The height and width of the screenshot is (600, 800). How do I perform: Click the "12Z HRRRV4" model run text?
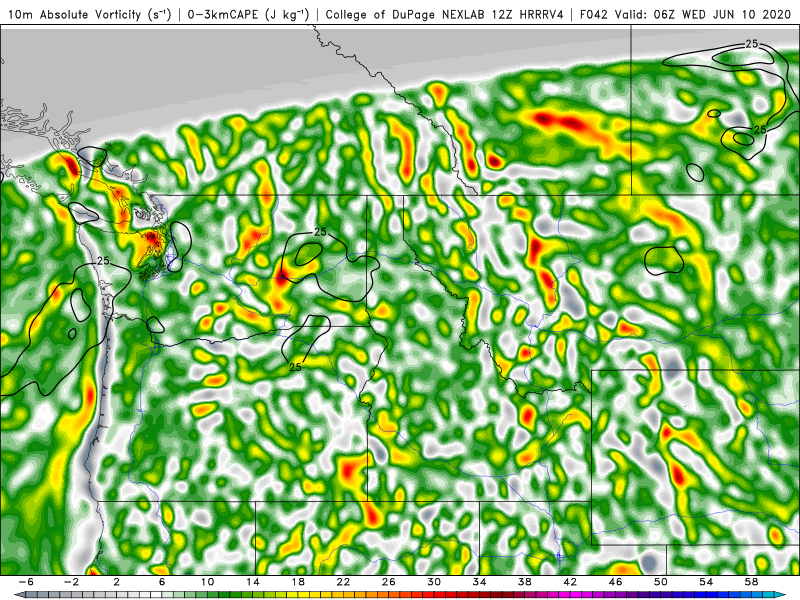coord(527,14)
